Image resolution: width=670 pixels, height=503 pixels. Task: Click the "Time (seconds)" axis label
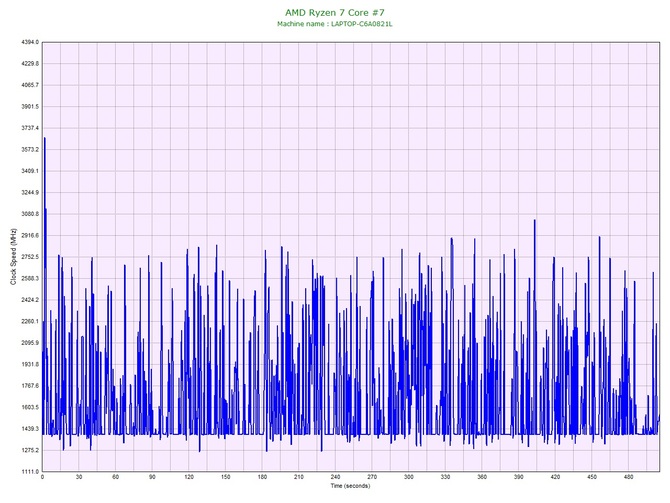[350, 486]
